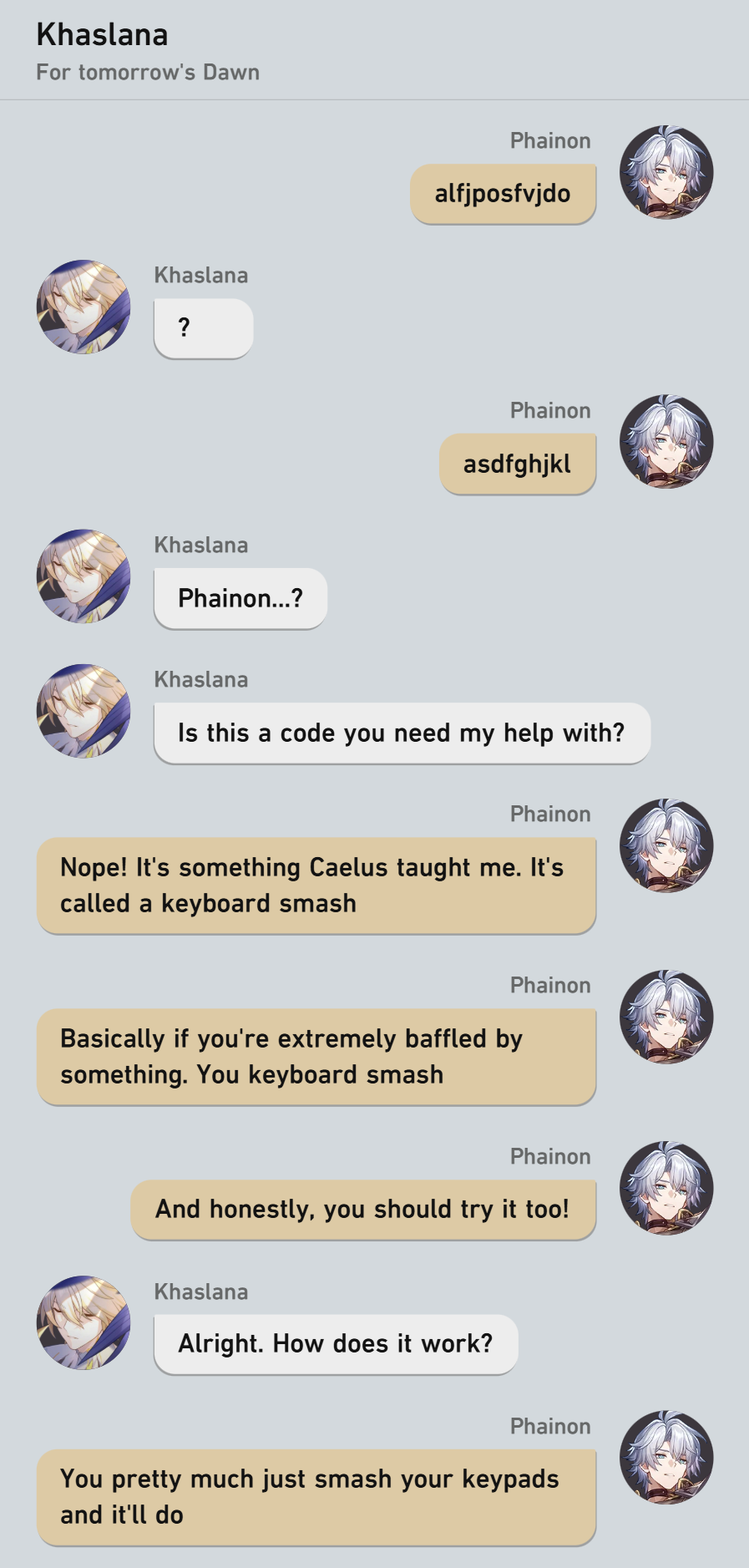Click Phainon's avatar beside the 'Basically' message
749x1568 pixels.
tap(666, 1017)
